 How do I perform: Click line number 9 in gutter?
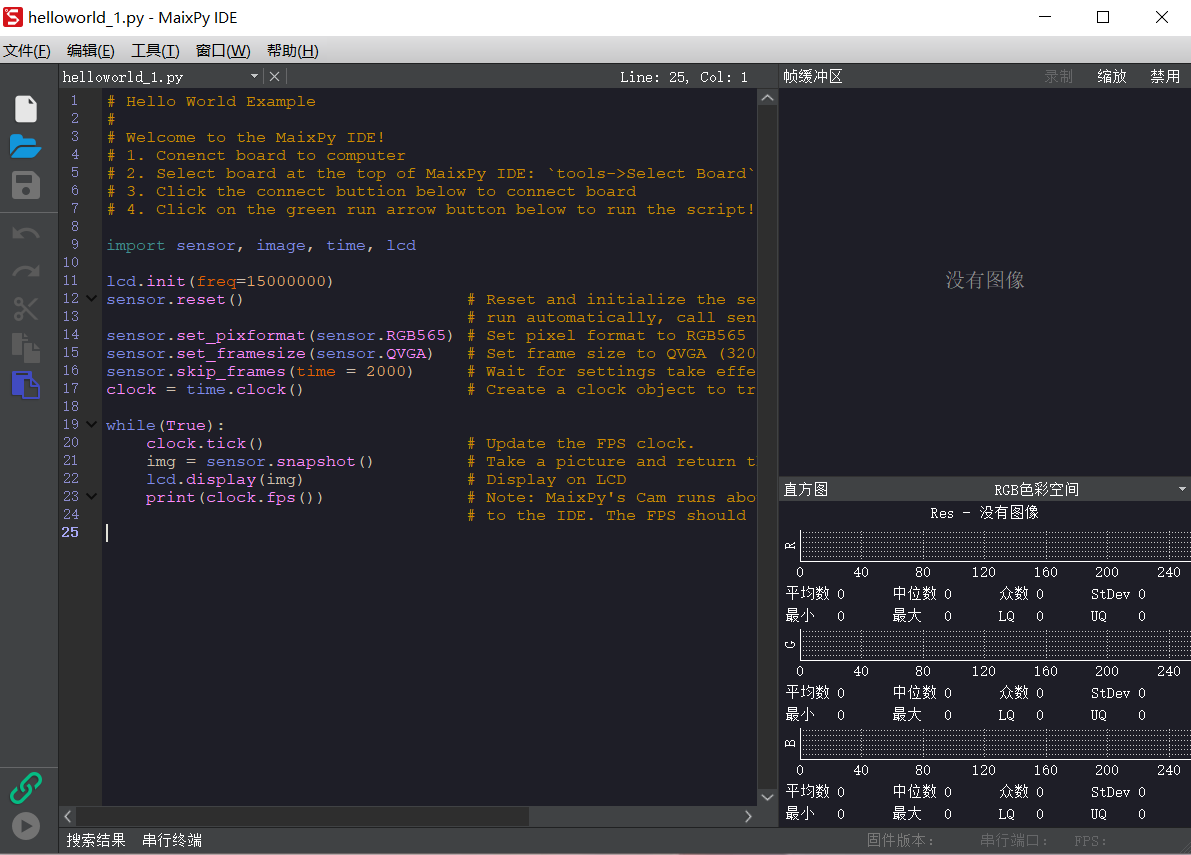coord(74,245)
